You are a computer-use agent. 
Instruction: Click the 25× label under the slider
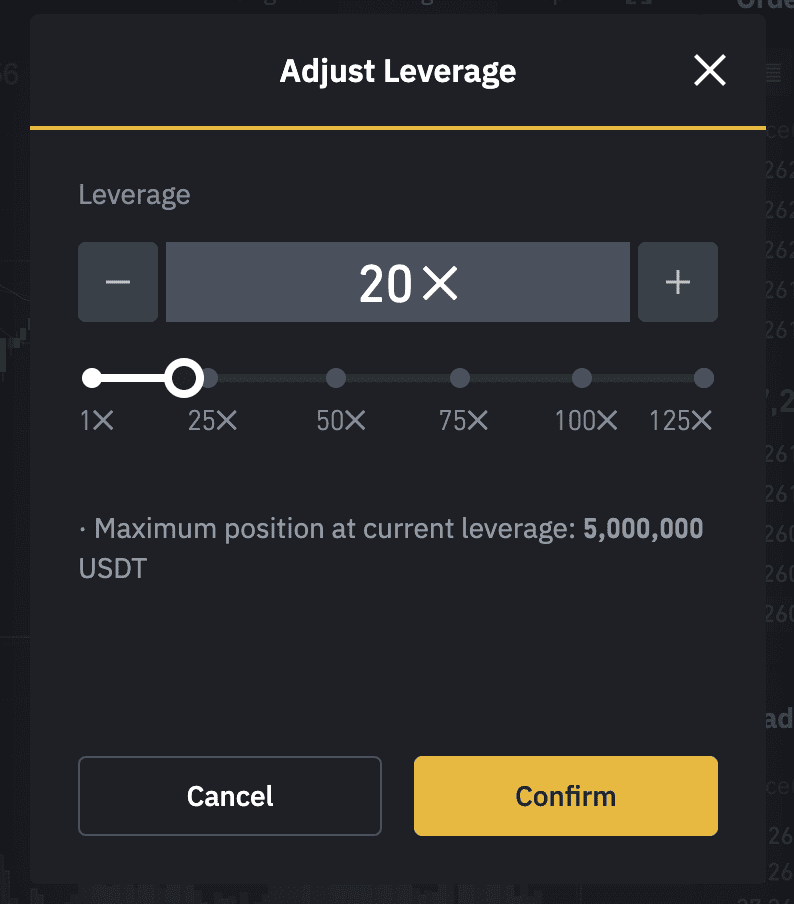tap(213, 421)
